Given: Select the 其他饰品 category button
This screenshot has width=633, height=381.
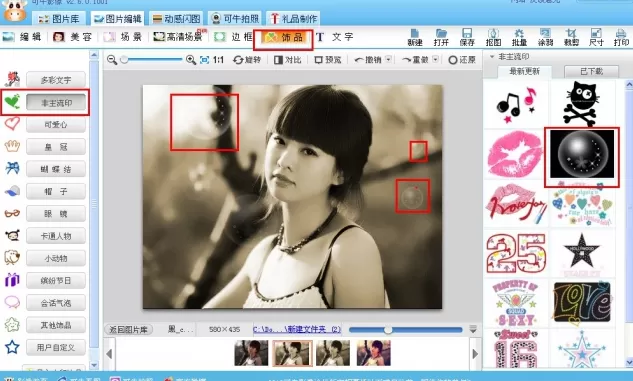Looking at the screenshot, I should point(56,324).
